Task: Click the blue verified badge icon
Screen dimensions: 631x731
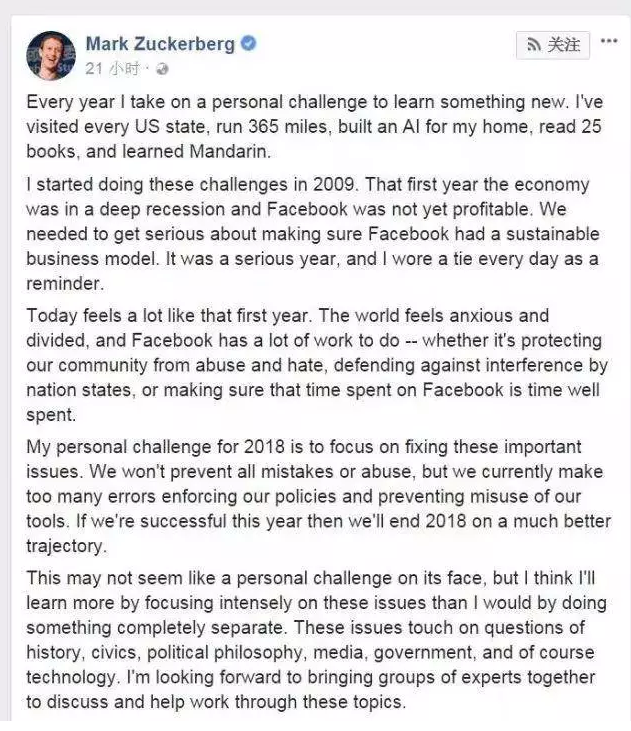Action: [248, 43]
